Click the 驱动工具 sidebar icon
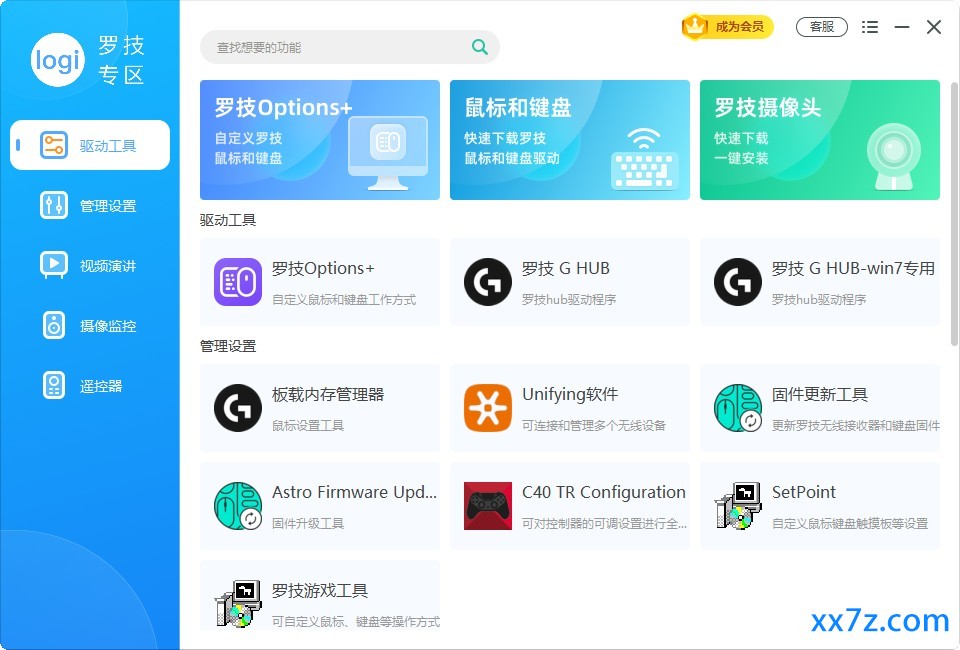 [x=54, y=145]
